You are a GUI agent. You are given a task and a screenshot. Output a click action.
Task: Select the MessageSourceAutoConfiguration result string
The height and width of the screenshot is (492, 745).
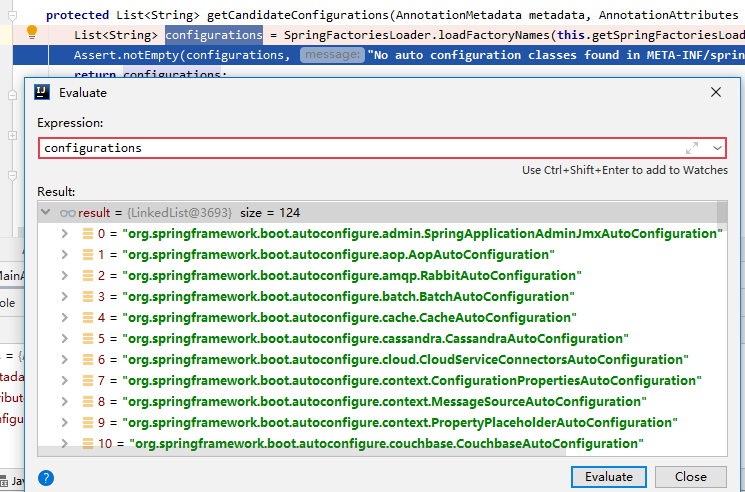pyautogui.click(x=384, y=401)
